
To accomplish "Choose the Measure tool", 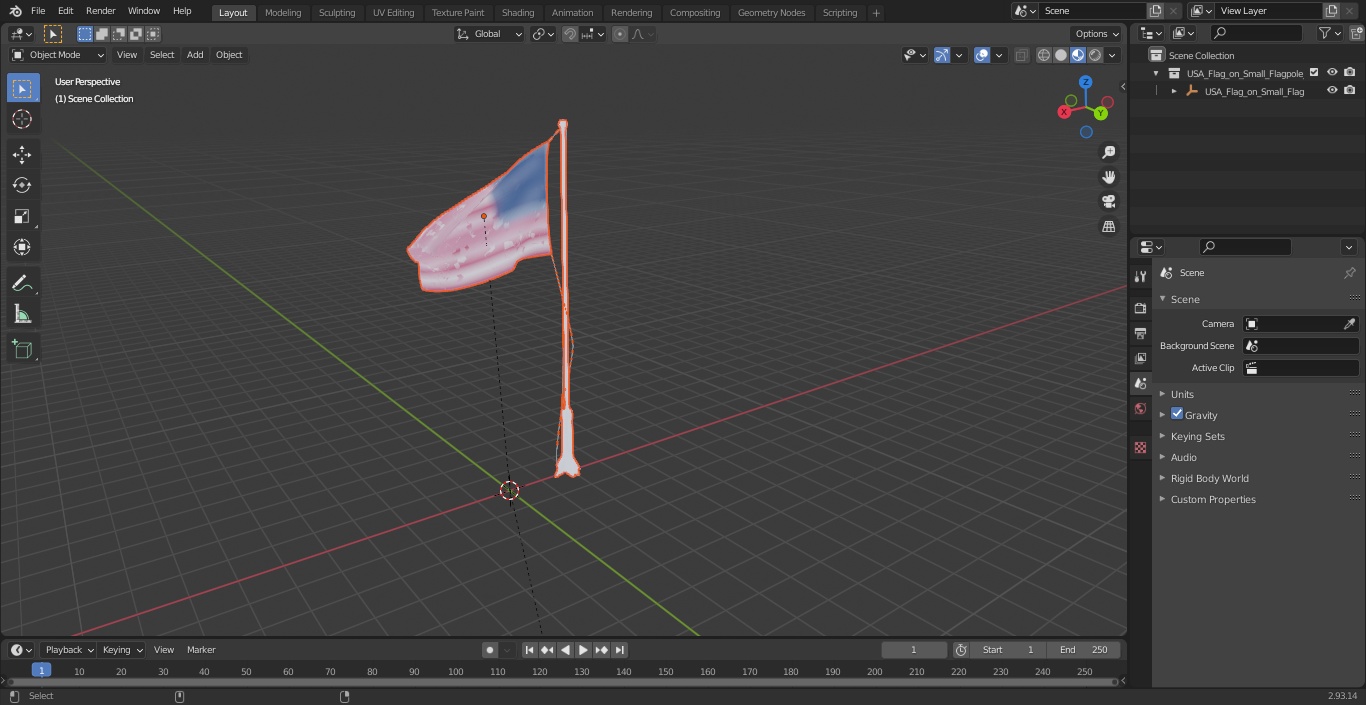I will [x=22, y=315].
